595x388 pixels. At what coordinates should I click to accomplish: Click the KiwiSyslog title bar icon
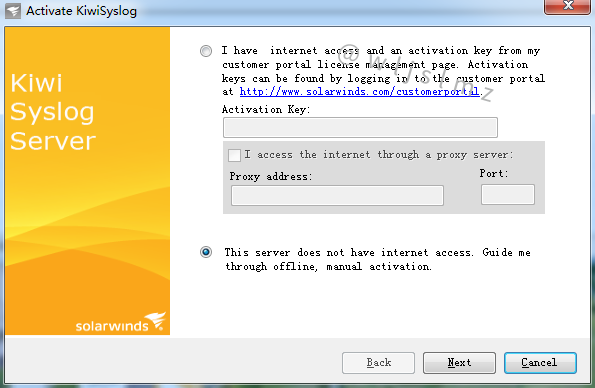pos(13,11)
